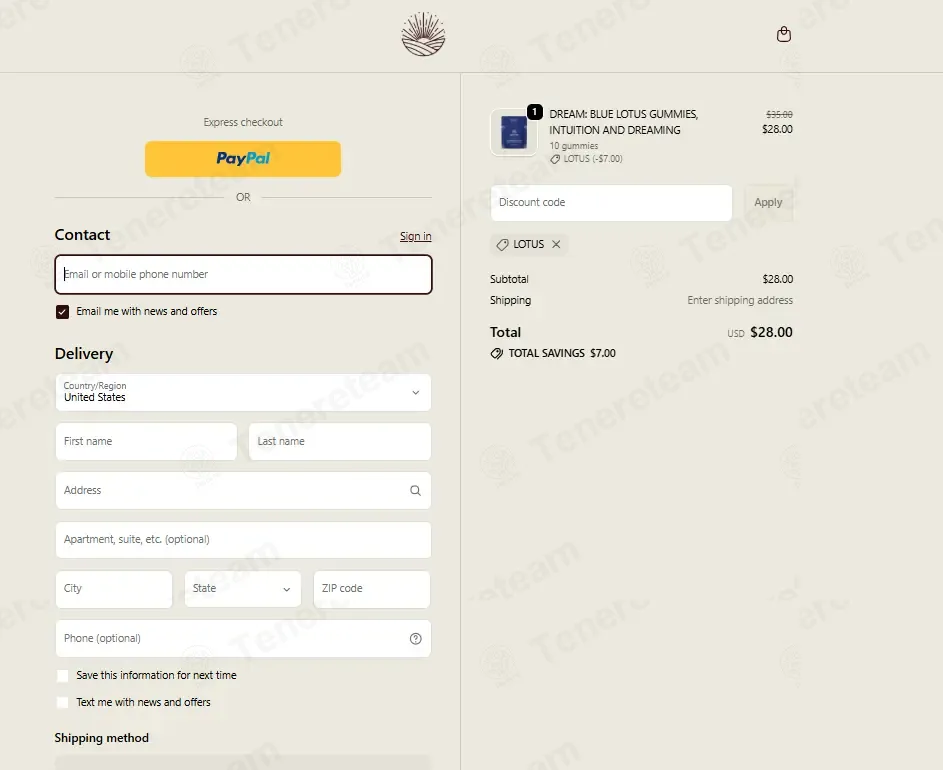Viewport: 943px width, 770px height.
Task: Uncheck Email me with news and offers
Action: [x=63, y=312]
